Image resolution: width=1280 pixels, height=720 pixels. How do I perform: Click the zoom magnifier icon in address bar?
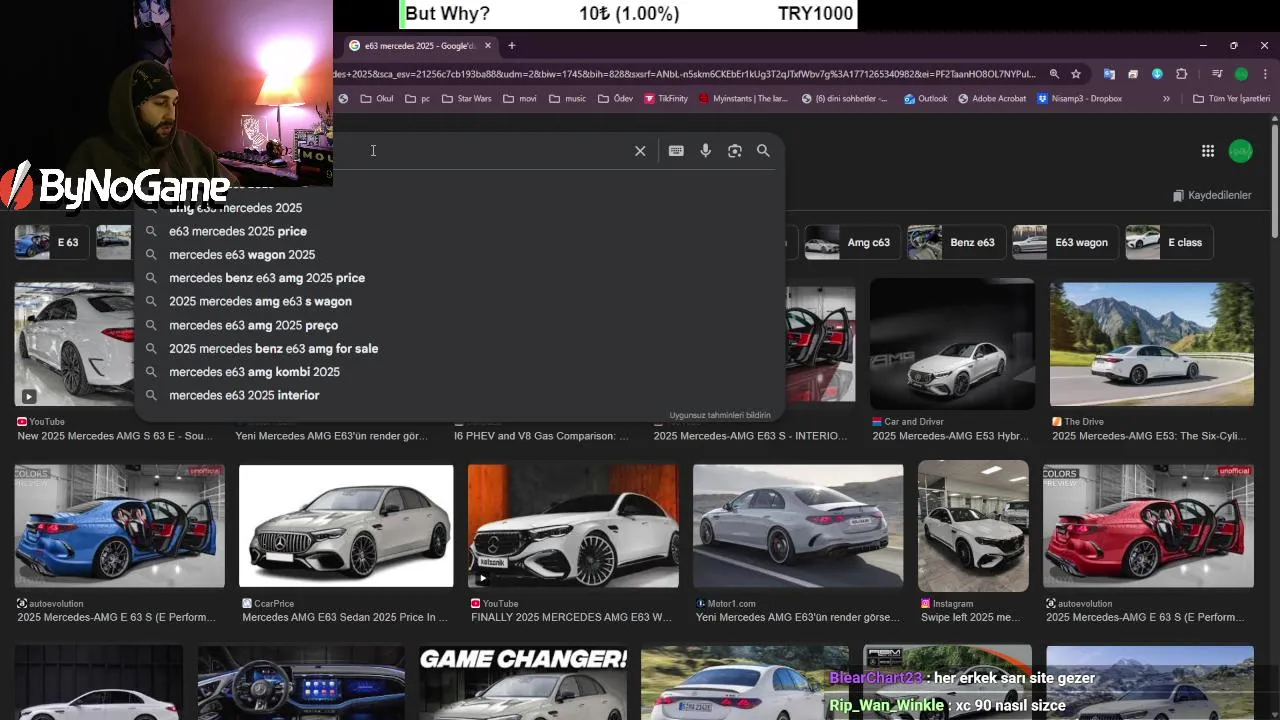(1054, 74)
